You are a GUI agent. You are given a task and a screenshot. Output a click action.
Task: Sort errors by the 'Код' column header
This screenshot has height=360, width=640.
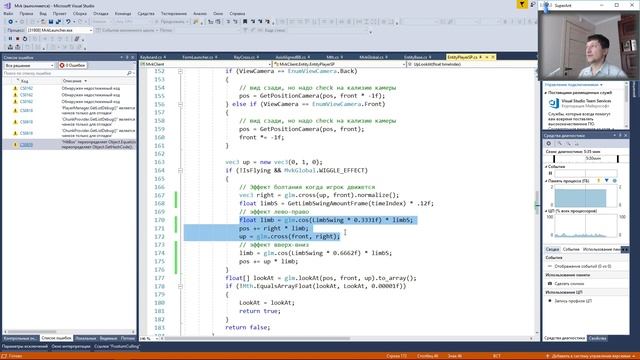click(x=24, y=81)
